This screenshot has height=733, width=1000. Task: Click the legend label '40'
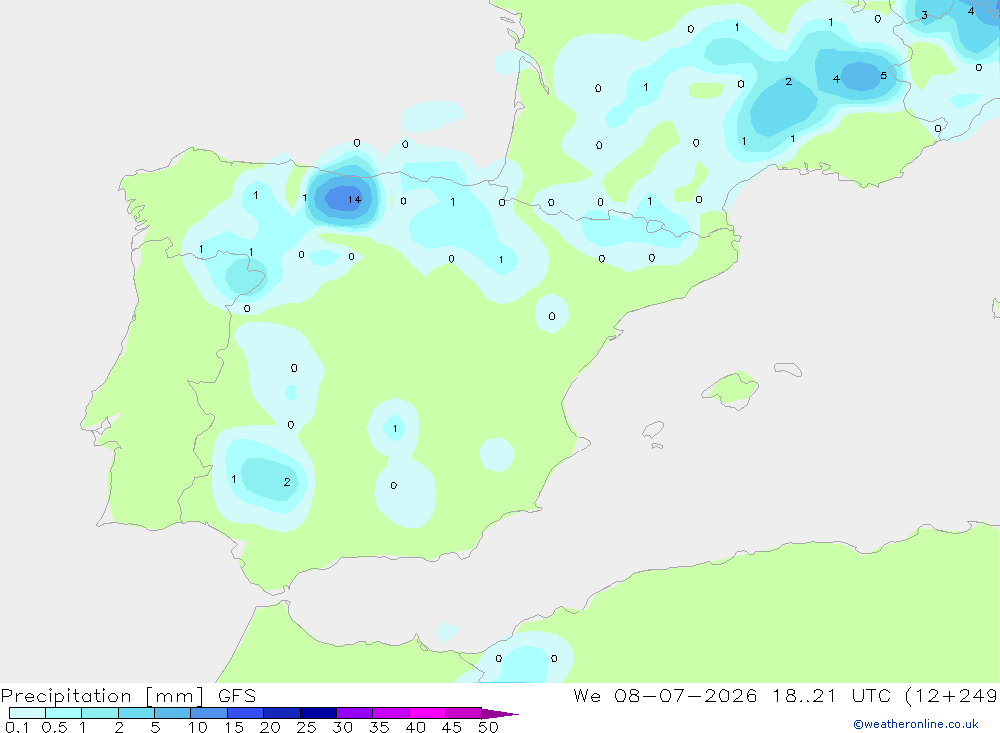pyautogui.click(x=416, y=727)
